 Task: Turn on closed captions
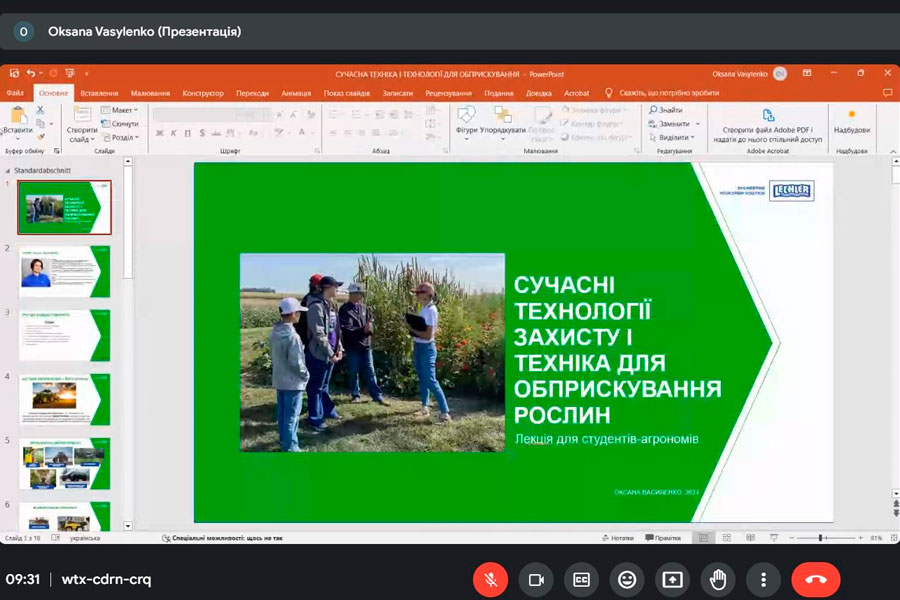[581, 579]
